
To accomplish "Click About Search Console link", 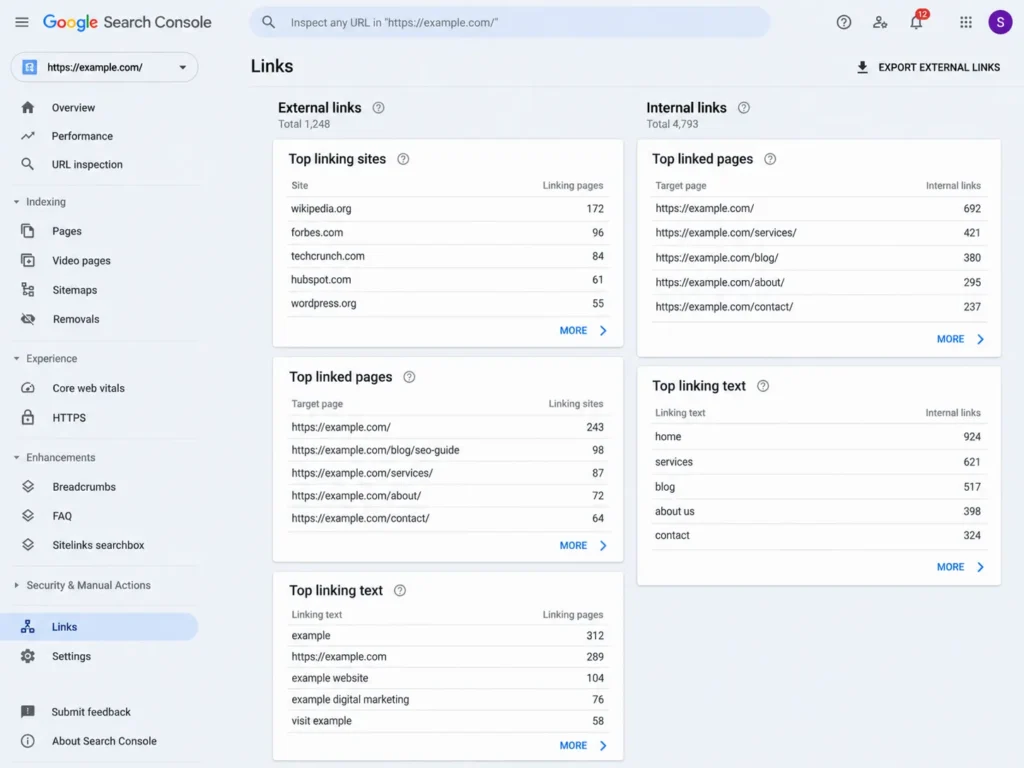I will (x=104, y=741).
